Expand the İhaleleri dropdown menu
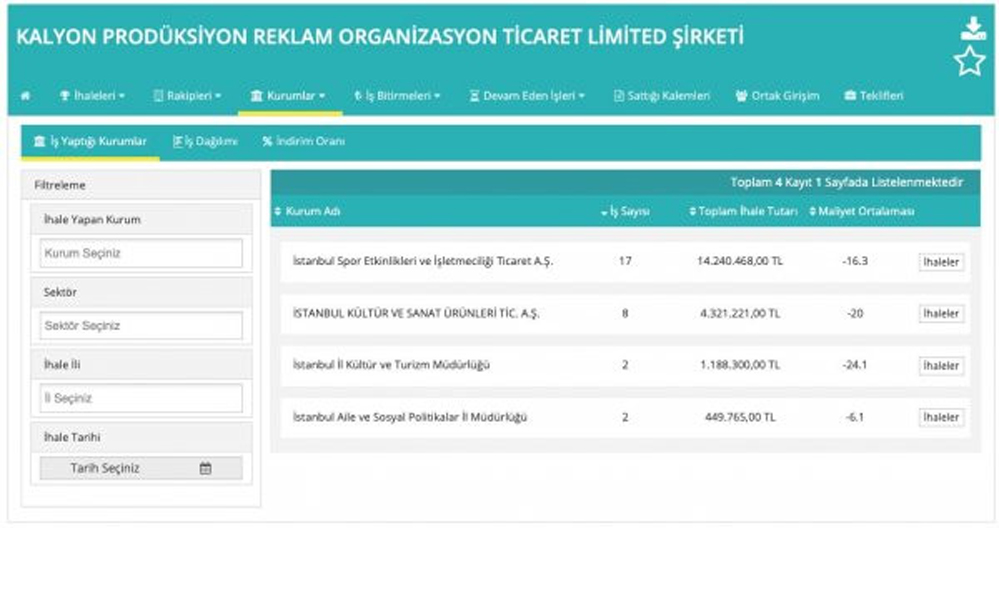1000x600 pixels. tap(93, 96)
